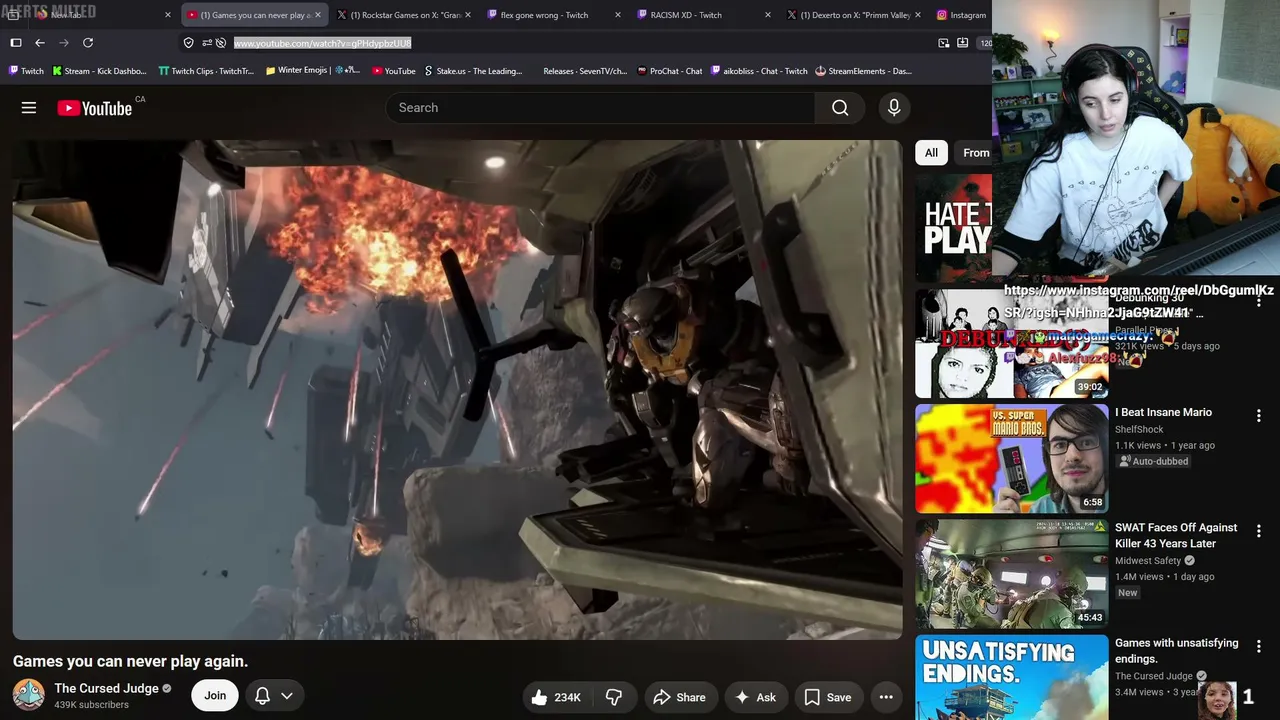1280x720 pixels.
Task: Go forward in the browser
Action: tap(64, 43)
